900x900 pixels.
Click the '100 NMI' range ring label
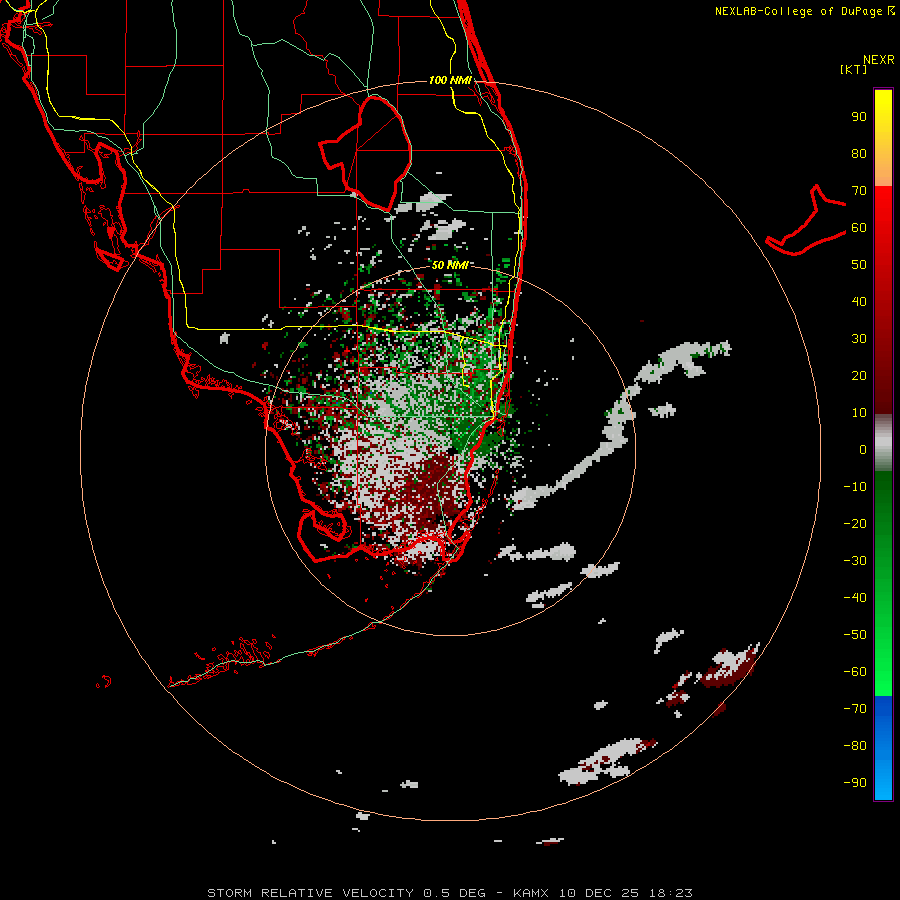451,80
